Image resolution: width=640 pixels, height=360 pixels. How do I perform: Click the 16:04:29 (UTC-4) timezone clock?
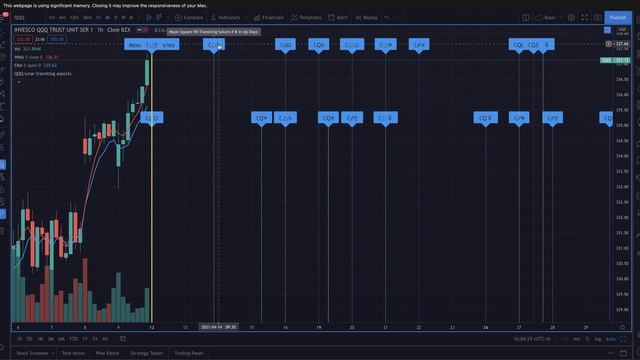532,339
